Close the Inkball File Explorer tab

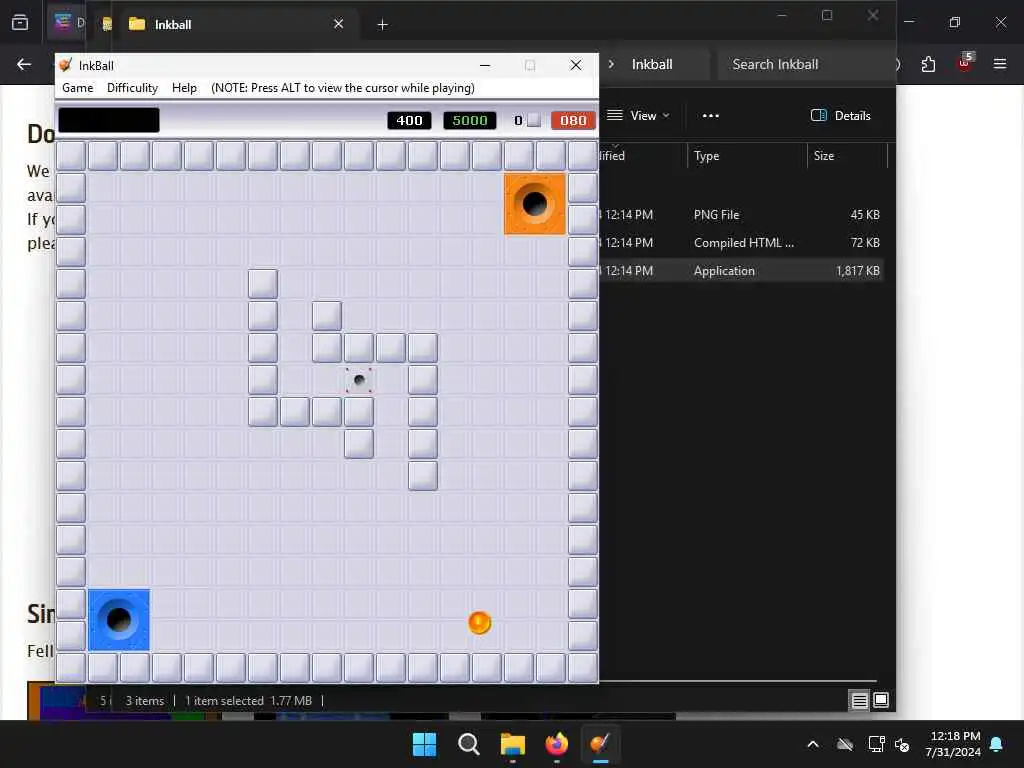[338, 24]
